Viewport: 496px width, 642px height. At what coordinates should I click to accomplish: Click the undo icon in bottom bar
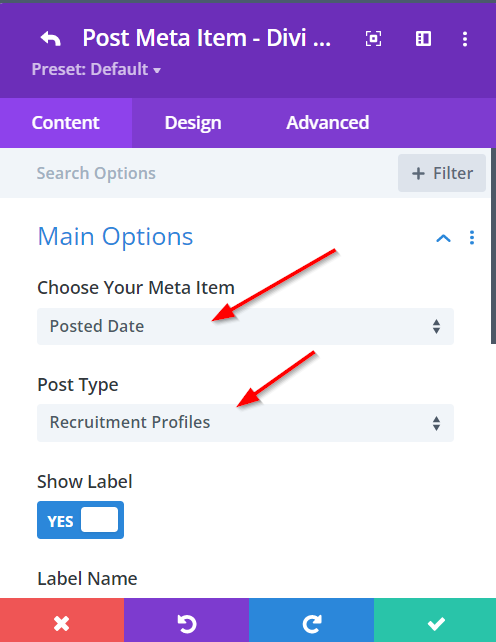pos(186,620)
